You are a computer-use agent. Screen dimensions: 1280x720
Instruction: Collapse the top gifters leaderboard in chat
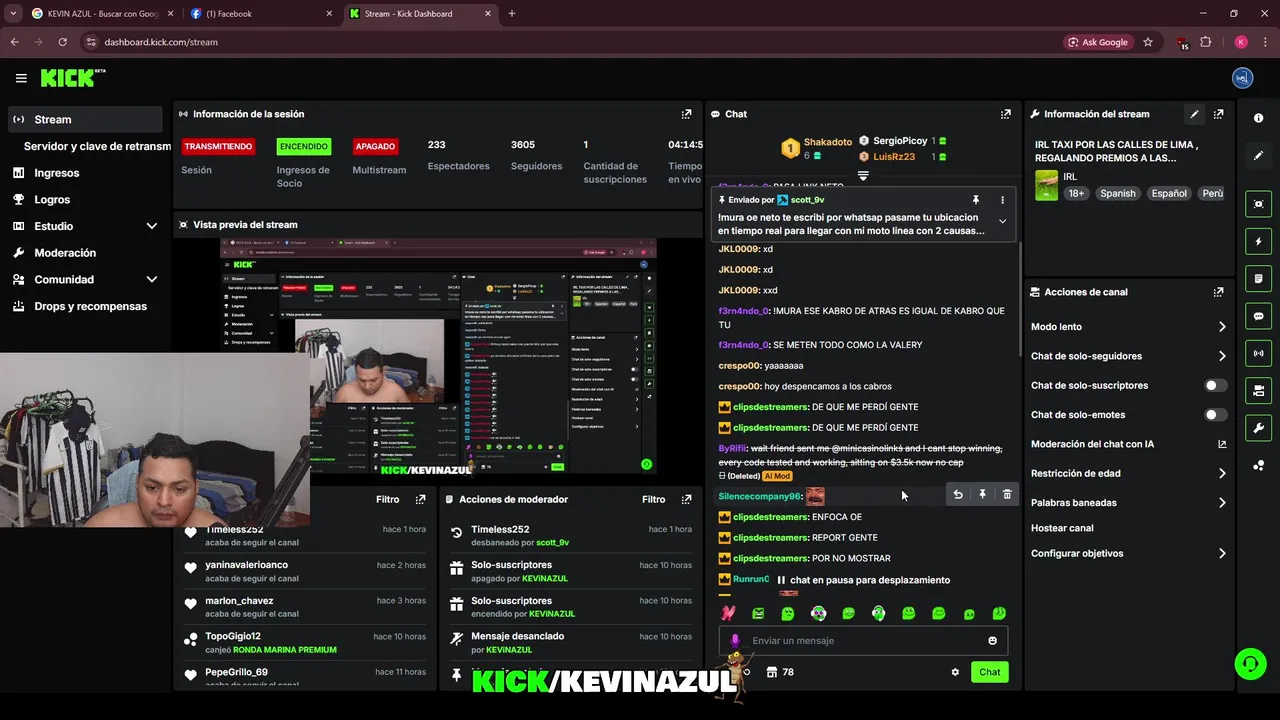[x=863, y=175]
